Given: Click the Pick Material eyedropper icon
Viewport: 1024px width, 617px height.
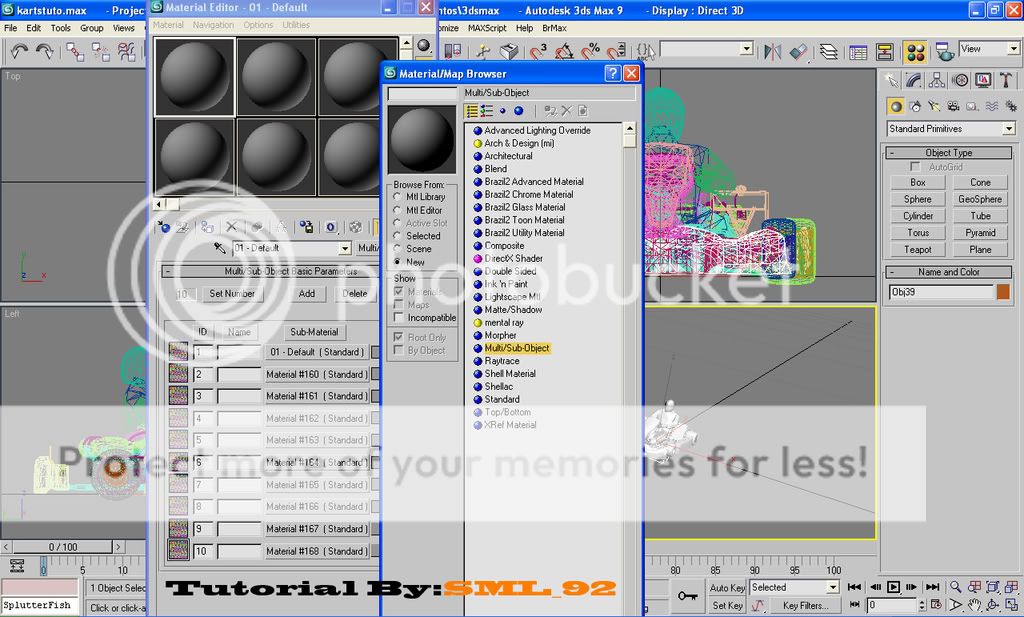Looking at the screenshot, I should (x=219, y=248).
